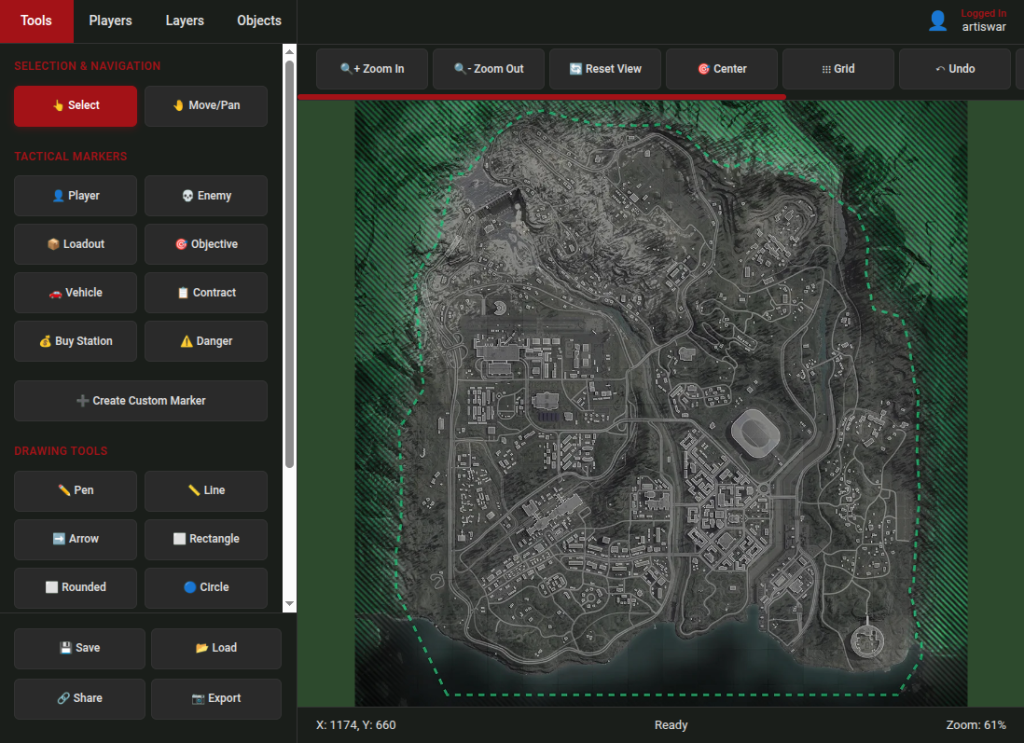Select the Objective marker tool

[206, 244]
